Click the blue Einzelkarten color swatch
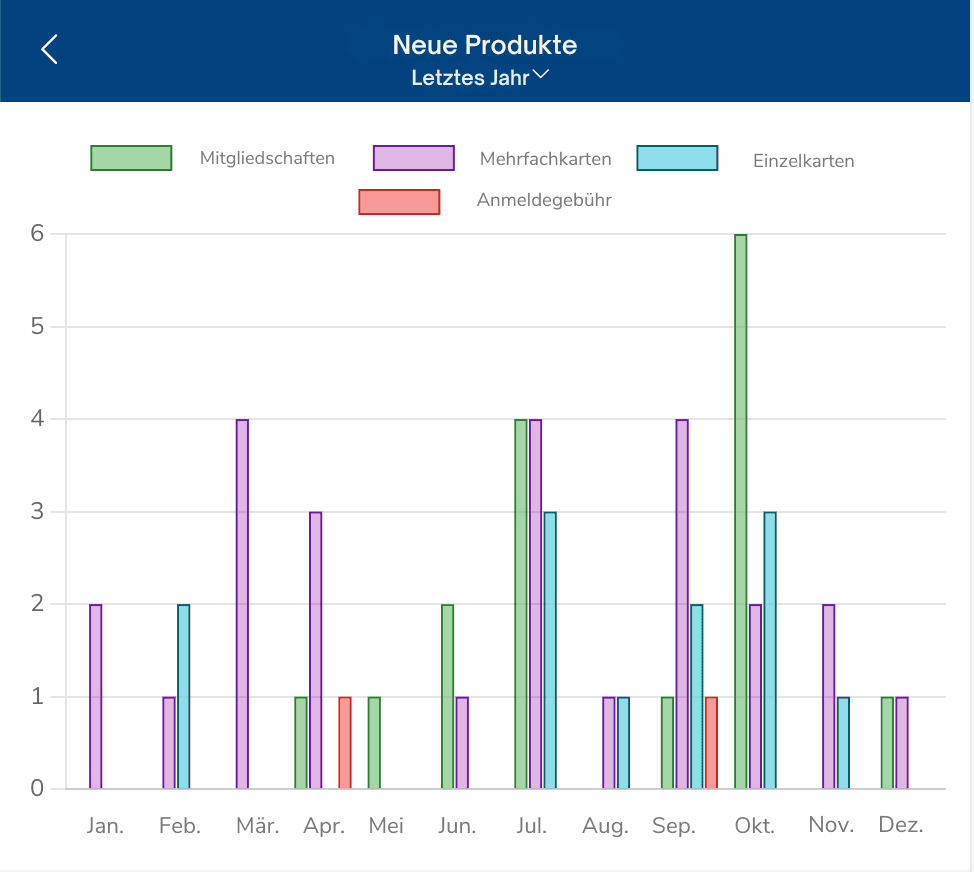This screenshot has width=974, height=872. click(677, 158)
